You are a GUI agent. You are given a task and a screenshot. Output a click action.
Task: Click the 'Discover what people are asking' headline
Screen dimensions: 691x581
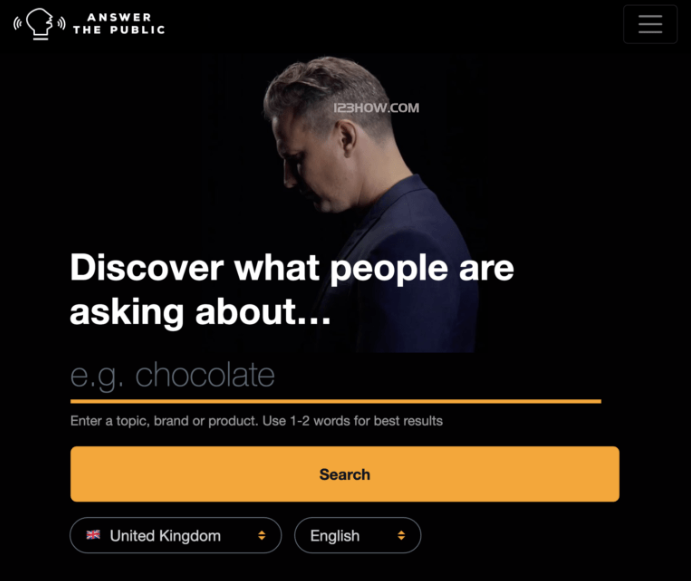pos(292,289)
